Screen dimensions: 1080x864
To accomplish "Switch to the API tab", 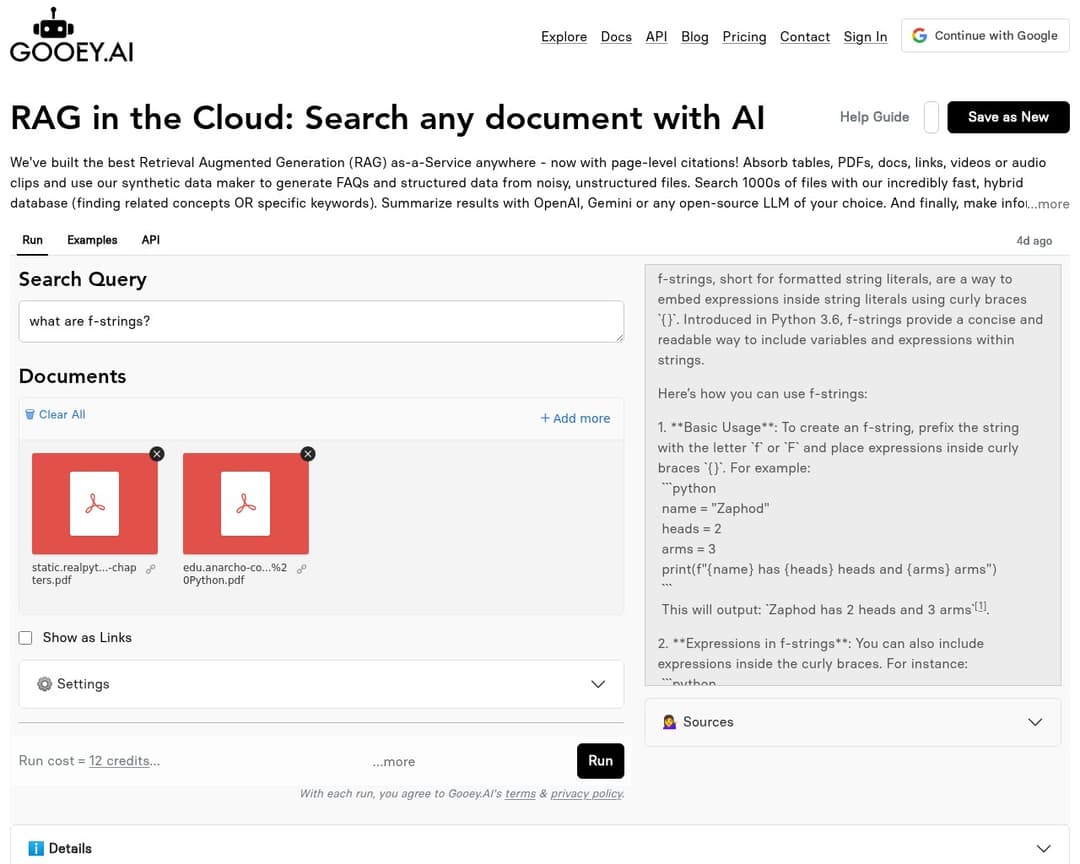I will pyautogui.click(x=150, y=240).
